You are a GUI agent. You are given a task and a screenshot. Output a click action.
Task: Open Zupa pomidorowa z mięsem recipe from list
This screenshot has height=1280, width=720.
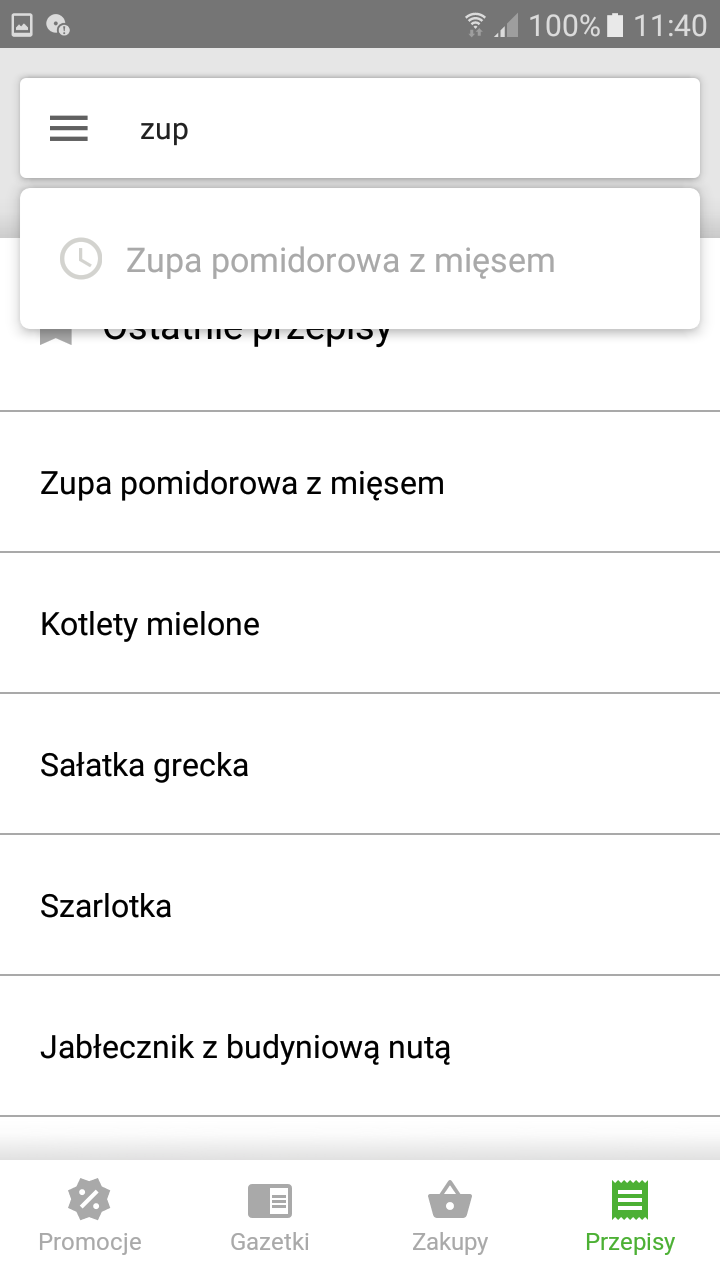242,483
